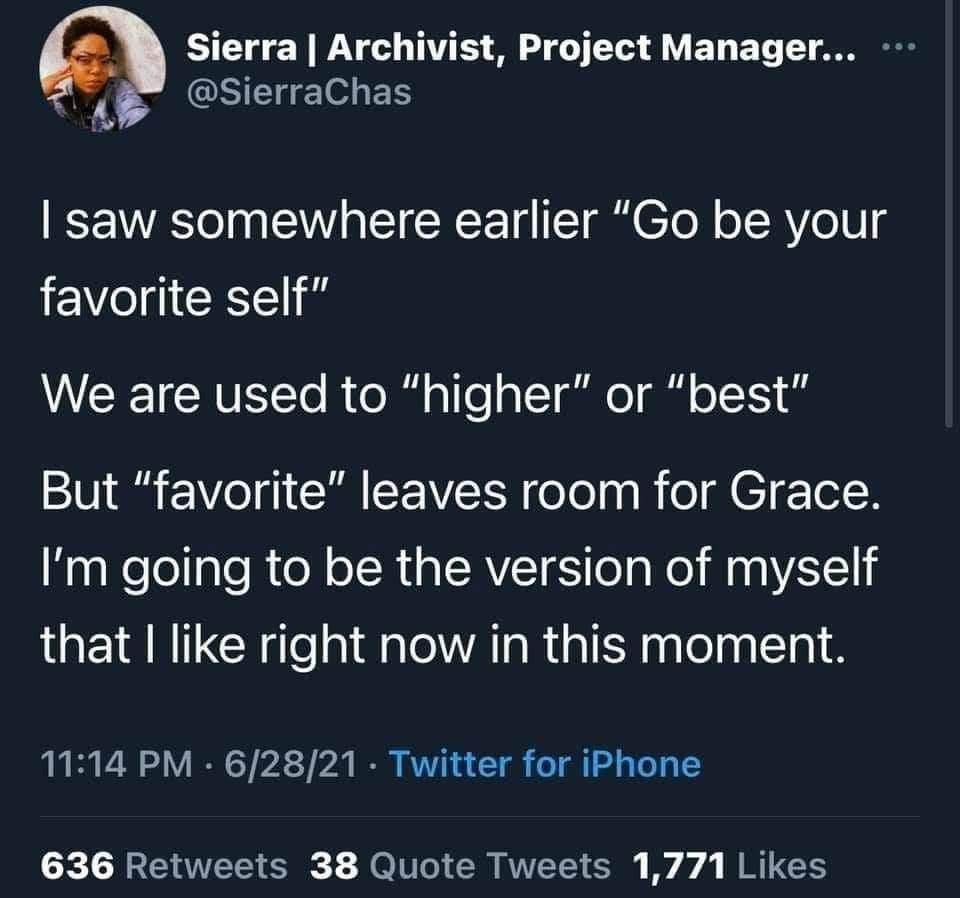View the 636 Retweets list

pos(164,865)
